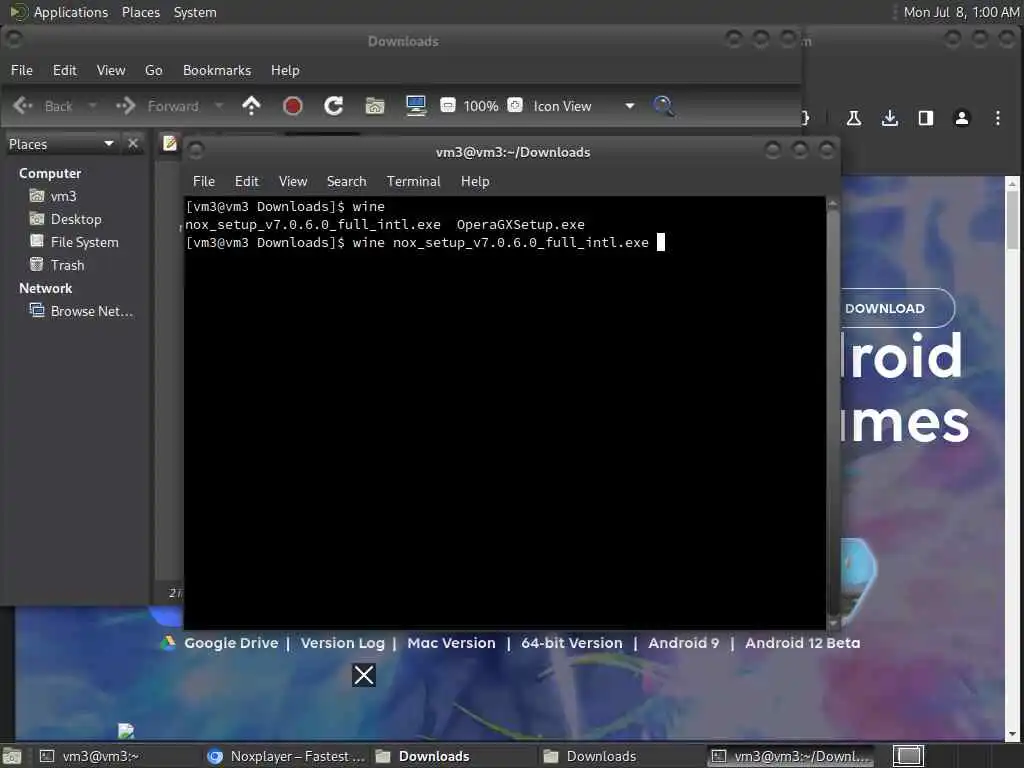
Task: Click the workspace switcher in bottom panel
Action: [908, 756]
